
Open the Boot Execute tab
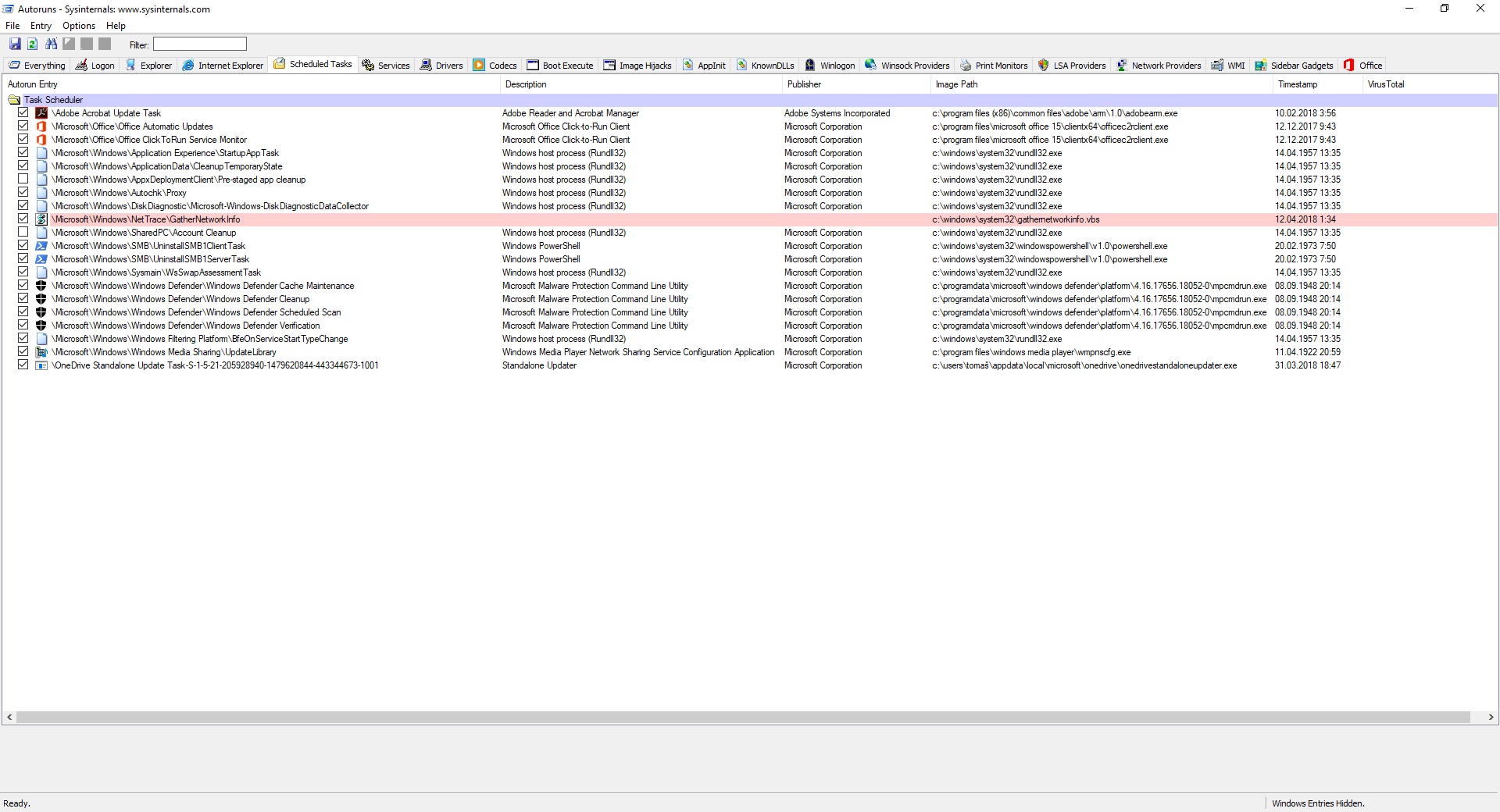(x=560, y=66)
